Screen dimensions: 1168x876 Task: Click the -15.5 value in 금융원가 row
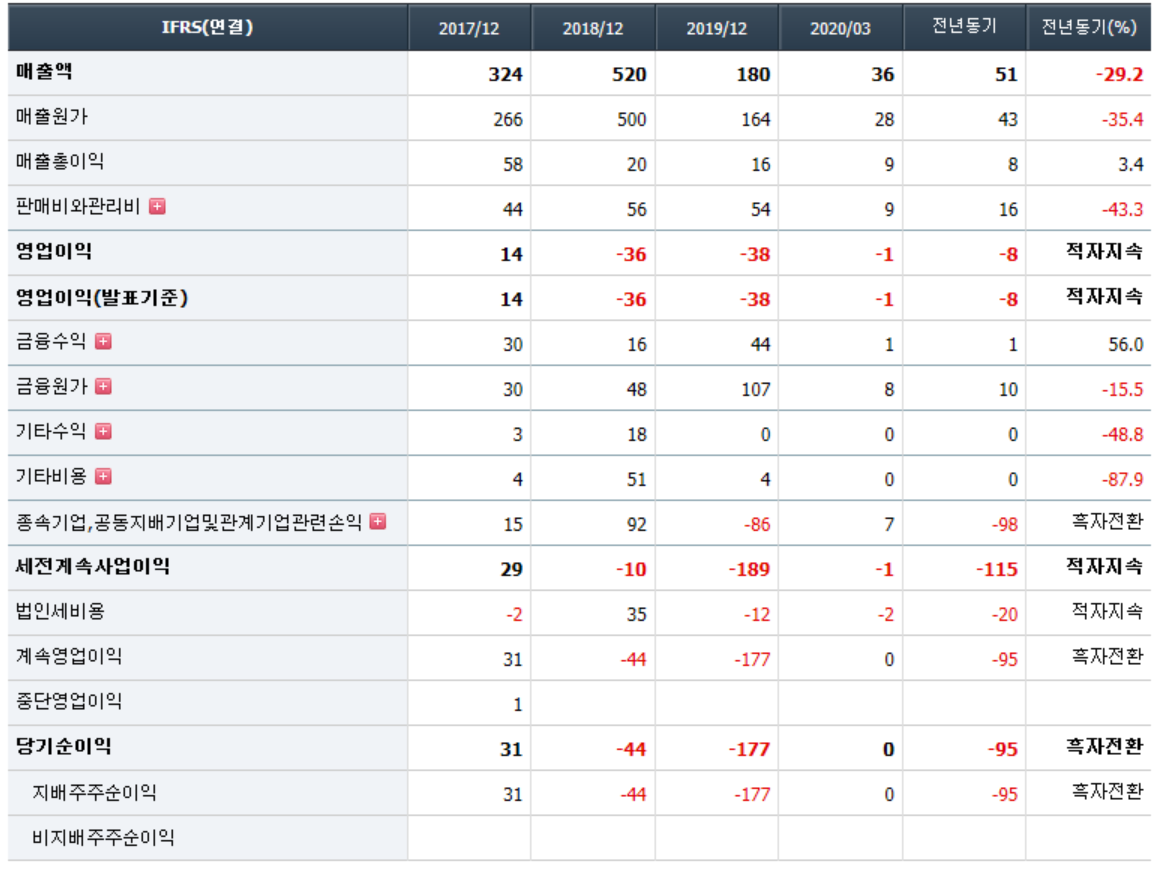point(1123,390)
